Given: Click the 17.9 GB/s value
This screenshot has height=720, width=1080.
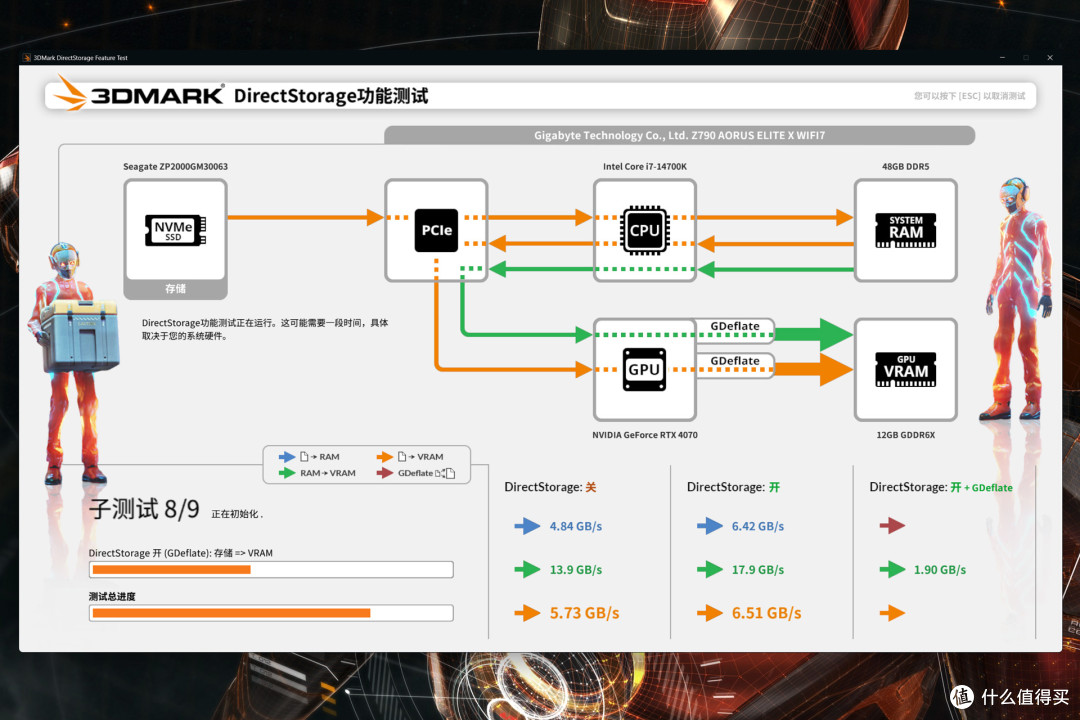Looking at the screenshot, I should 758,570.
